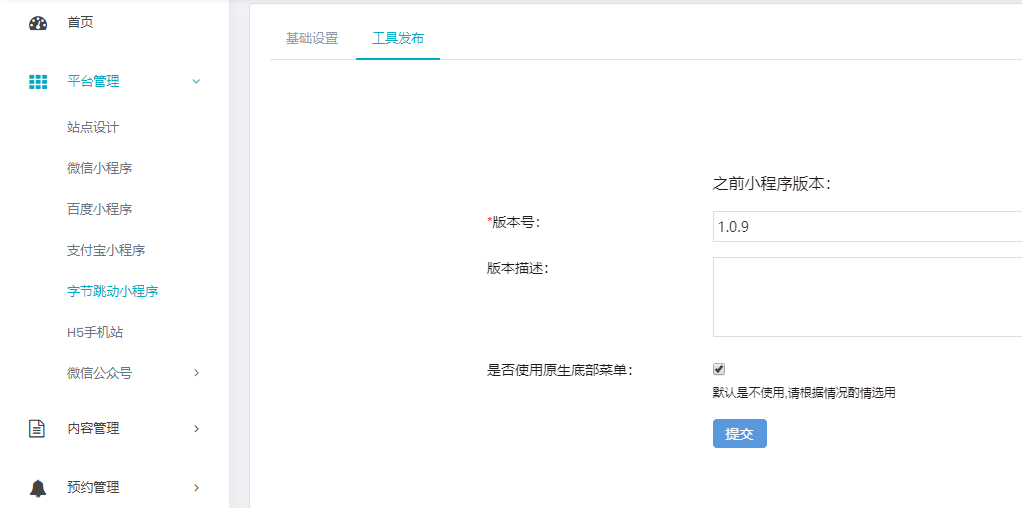Go to 微信小程序 in the sidebar
The image size is (1022, 508).
pyautogui.click(x=100, y=168)
